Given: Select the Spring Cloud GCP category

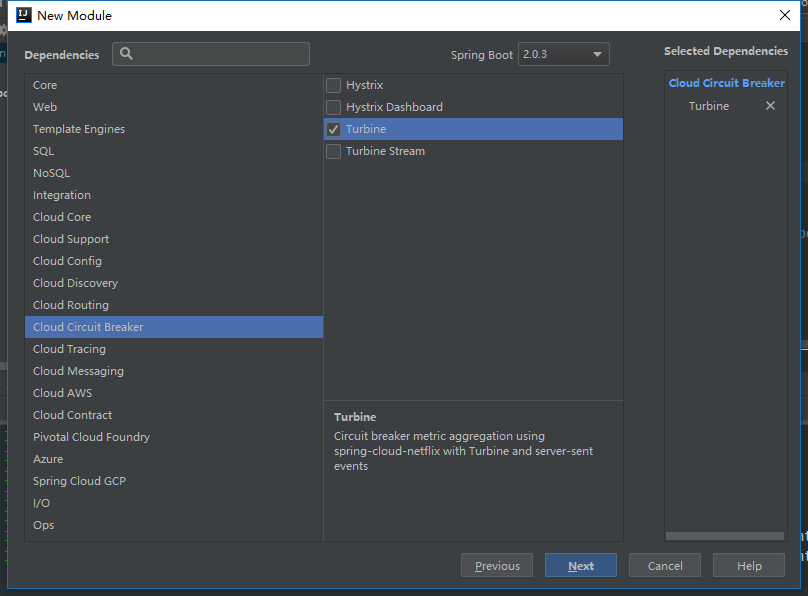Looking at the screenshot, I should [174, 481].
